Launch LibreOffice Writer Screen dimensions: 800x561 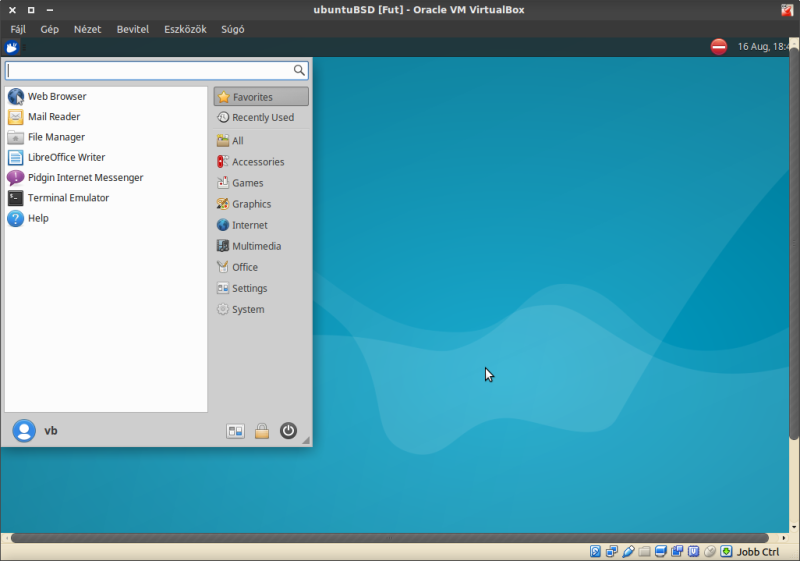pyautogui.click(x=106, y=158)
